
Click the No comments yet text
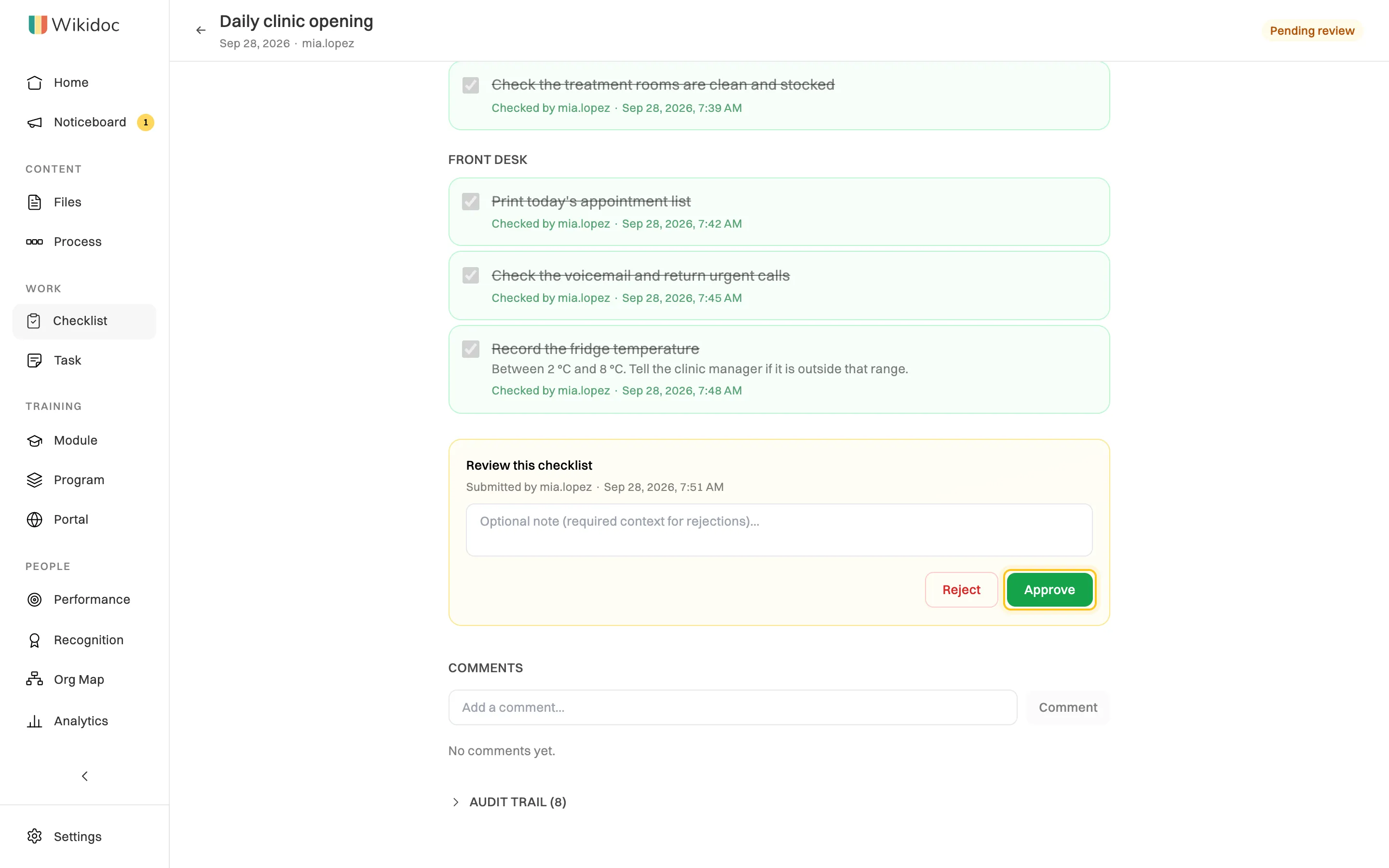(502, 751)
